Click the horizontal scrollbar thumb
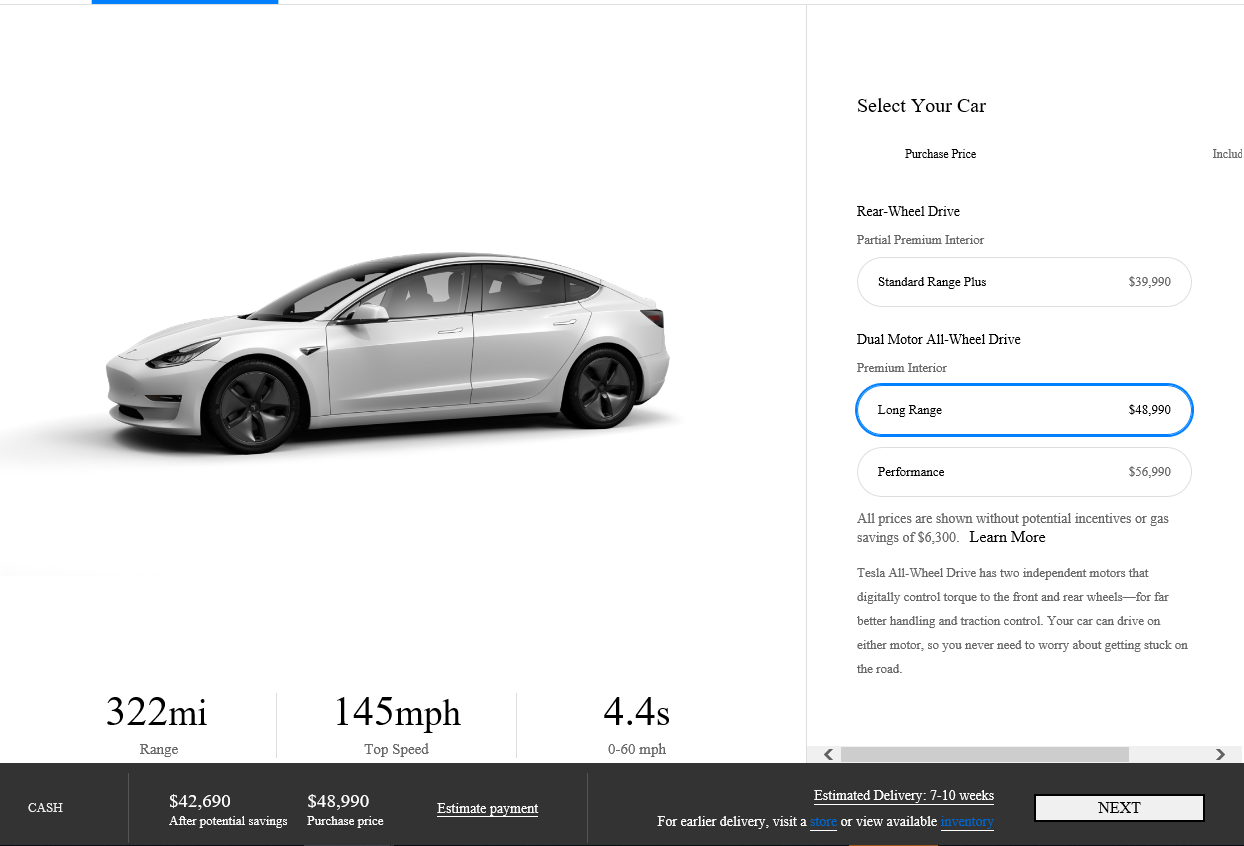The height and width of the screenshot is (846, 1244). (x=985, y=754)
